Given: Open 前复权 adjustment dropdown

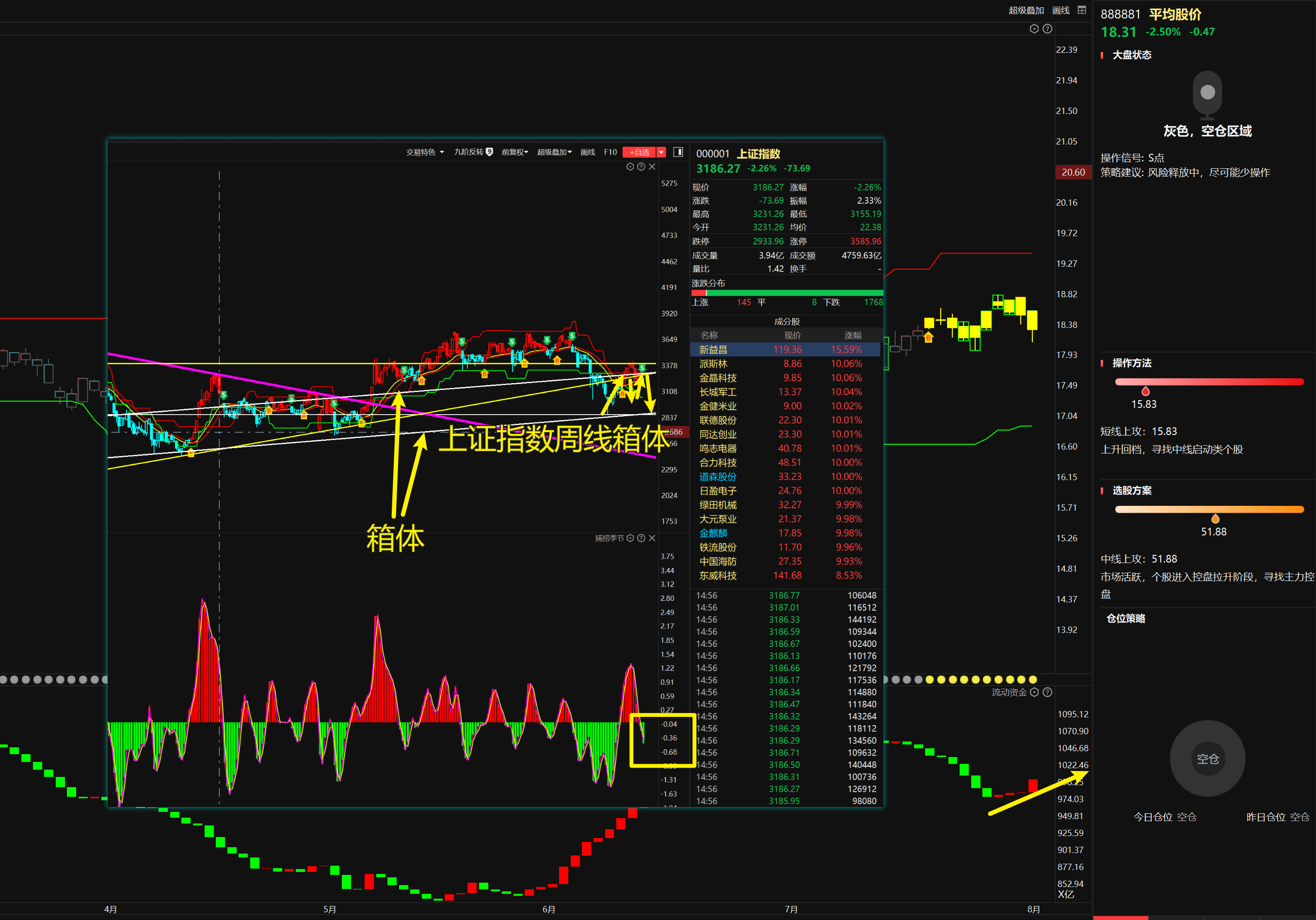Looking at the screenshot, I should click(514, 152).
